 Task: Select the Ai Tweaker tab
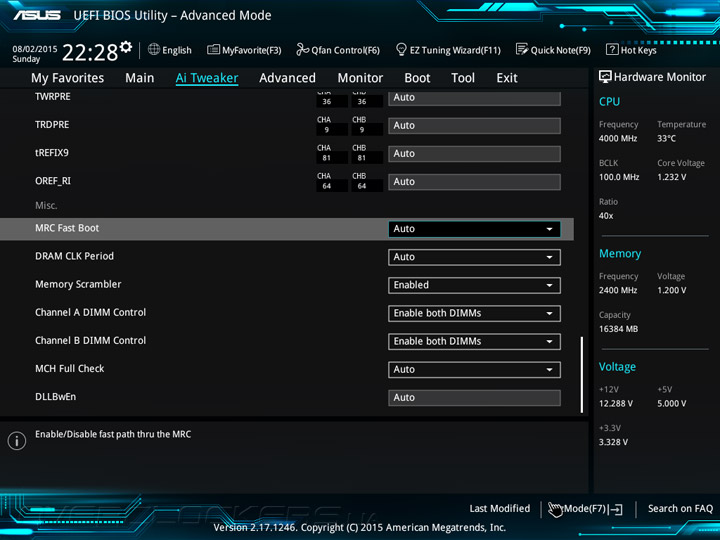tap(207, 78)
